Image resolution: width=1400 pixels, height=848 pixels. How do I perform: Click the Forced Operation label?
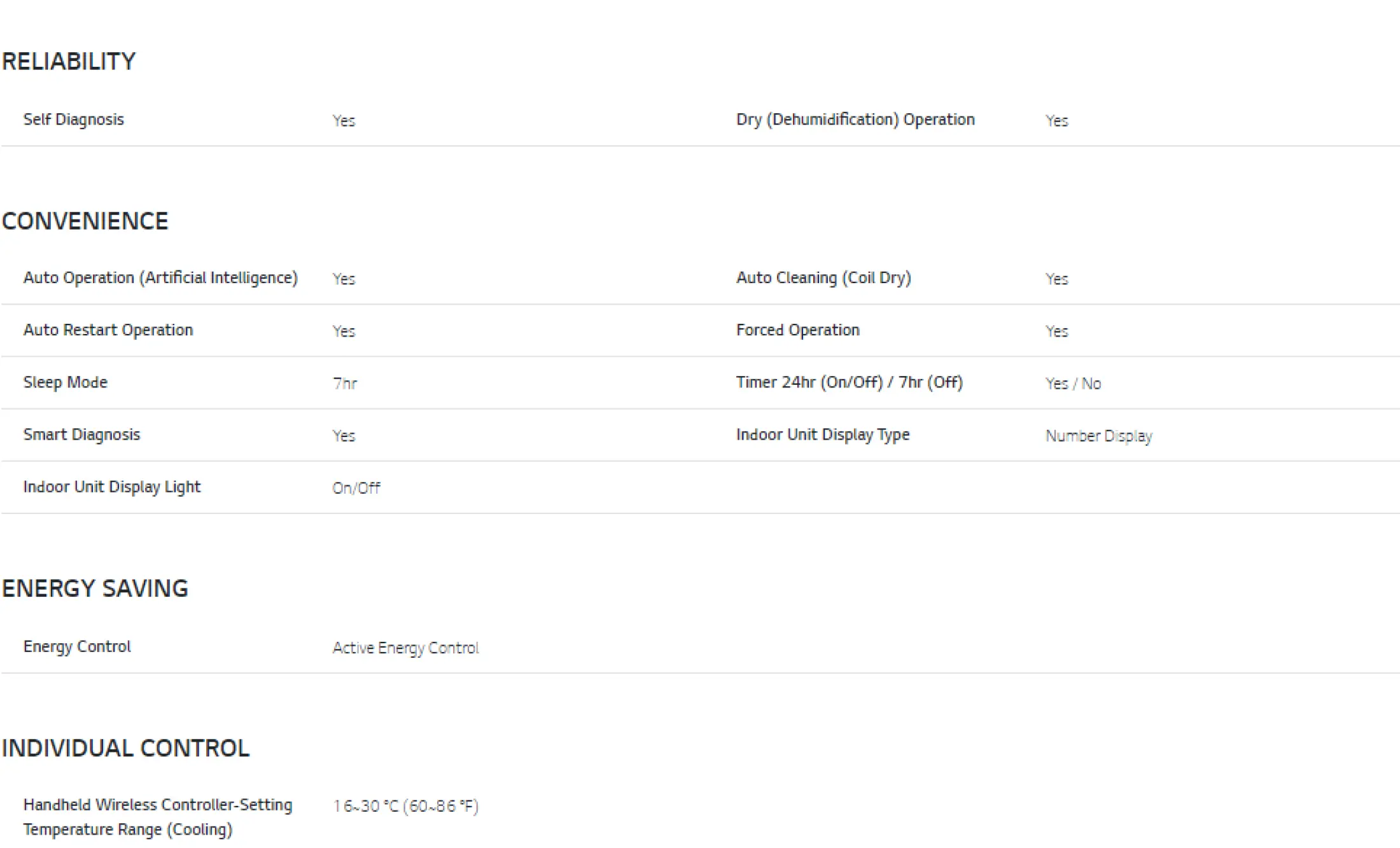pyautogui.click(x=798, y=330)
